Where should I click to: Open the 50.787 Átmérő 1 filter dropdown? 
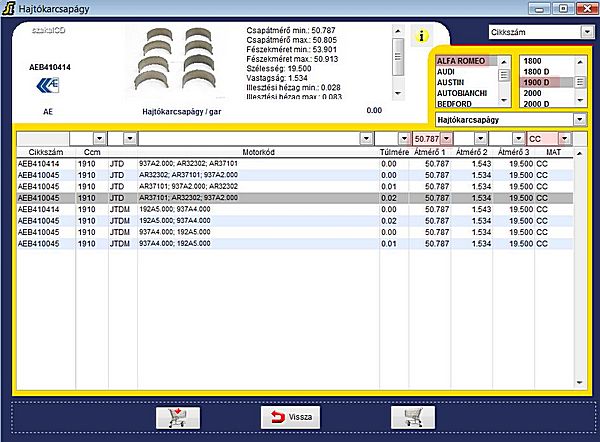coord(447,139)
